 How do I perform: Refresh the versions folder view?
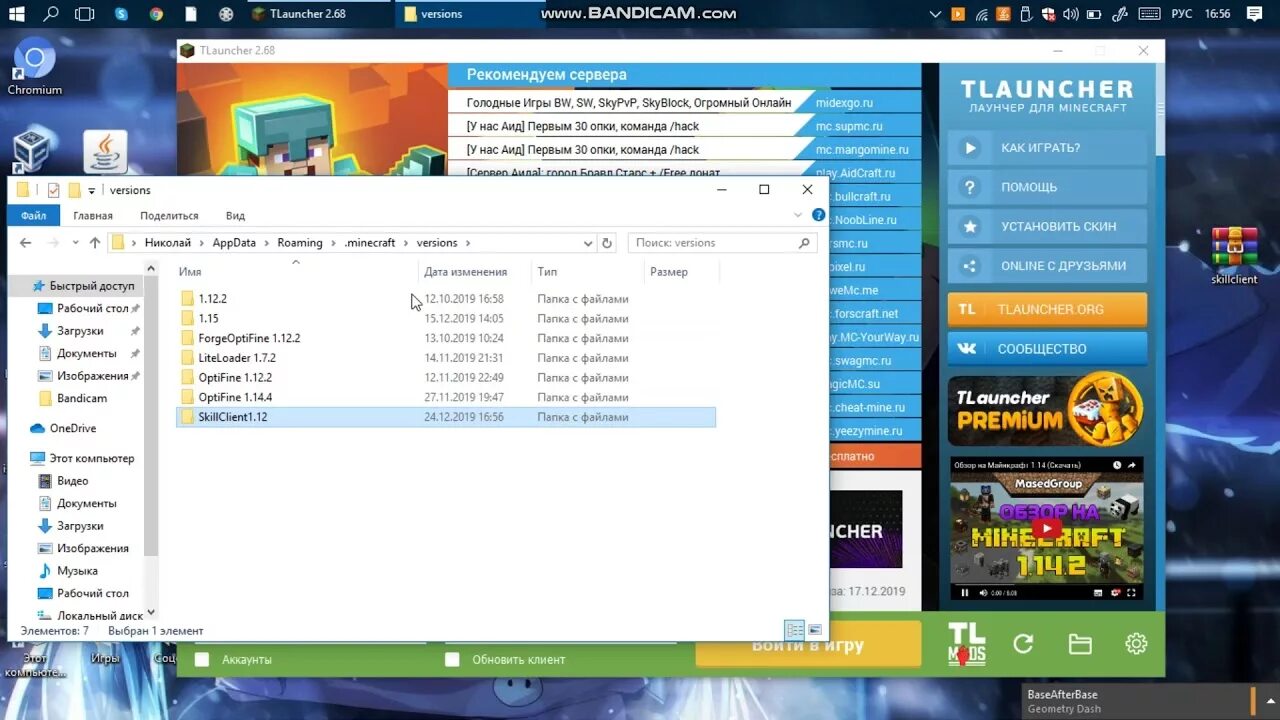point(606,243)
